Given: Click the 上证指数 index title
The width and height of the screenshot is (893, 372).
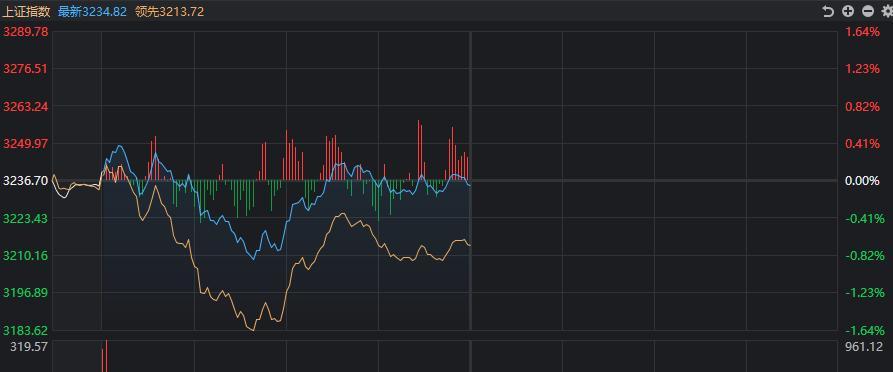Looking at the screenshot, I should tap(26, 11).
